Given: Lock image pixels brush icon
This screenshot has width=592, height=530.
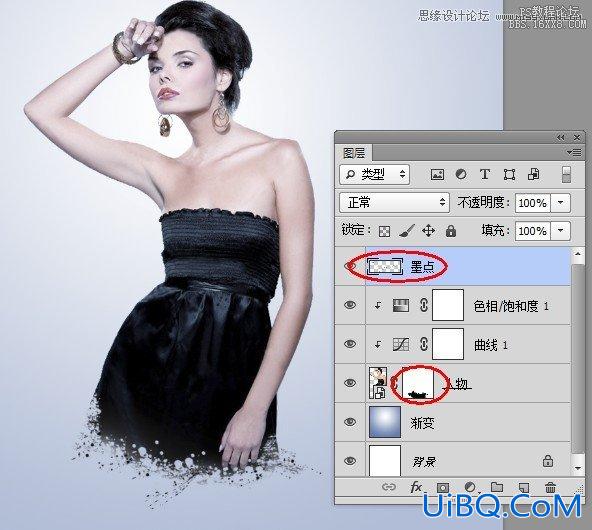Looking at the screenshot, I should [x=406, y=231].
